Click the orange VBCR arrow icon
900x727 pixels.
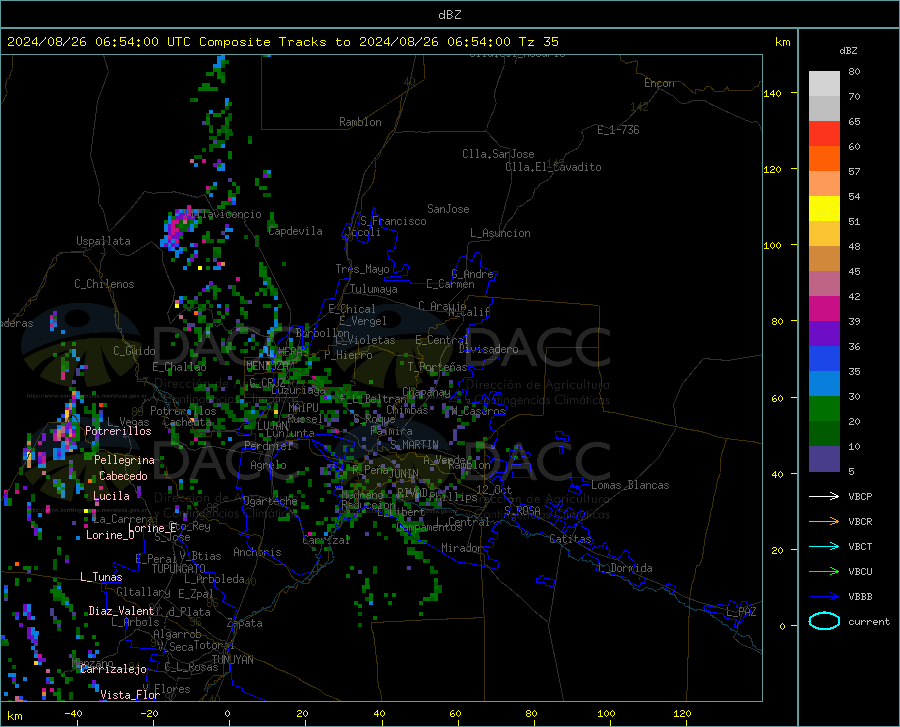pyautogui.click(x=824, y=521)
